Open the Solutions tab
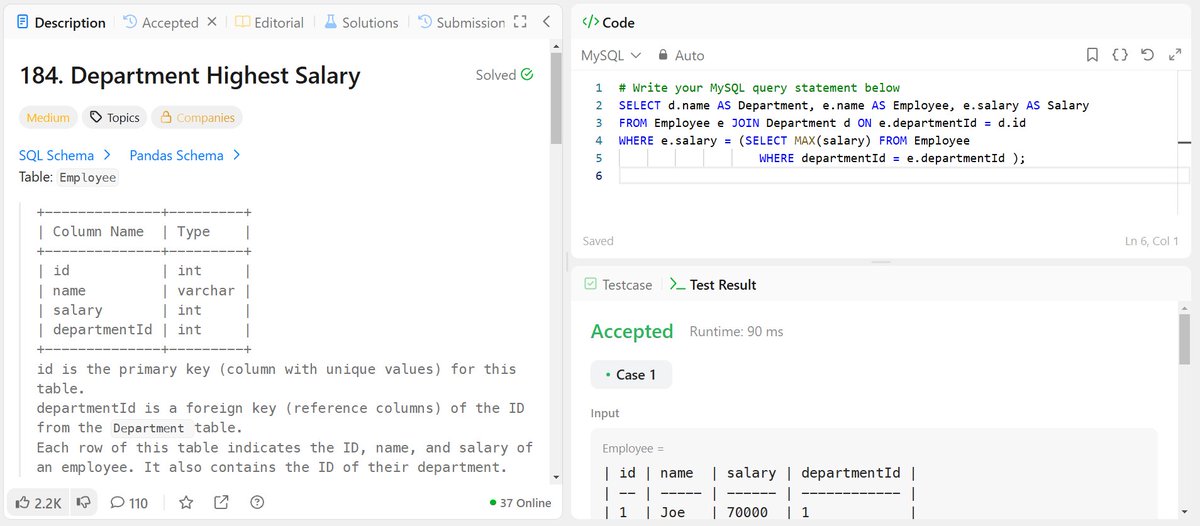The height and width of the screenshot is (526, 1200). (360, 22)
